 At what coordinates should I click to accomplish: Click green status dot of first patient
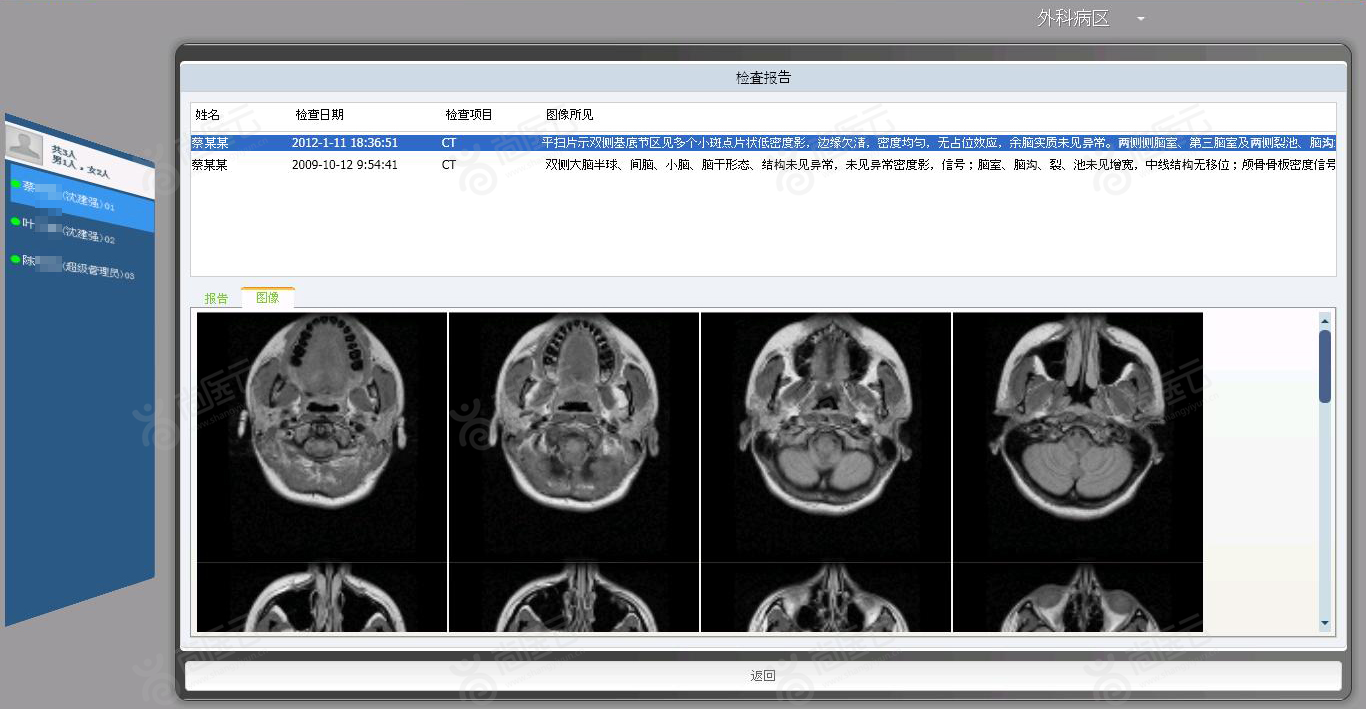16,183
